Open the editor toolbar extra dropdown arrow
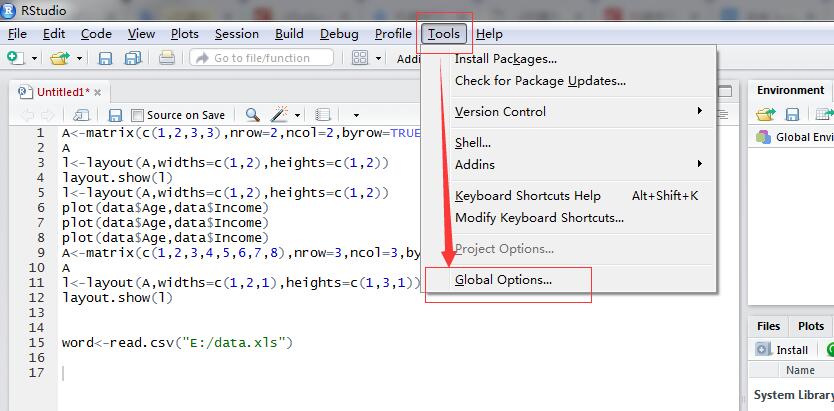The image size is (834, 411). pos(356,115)
